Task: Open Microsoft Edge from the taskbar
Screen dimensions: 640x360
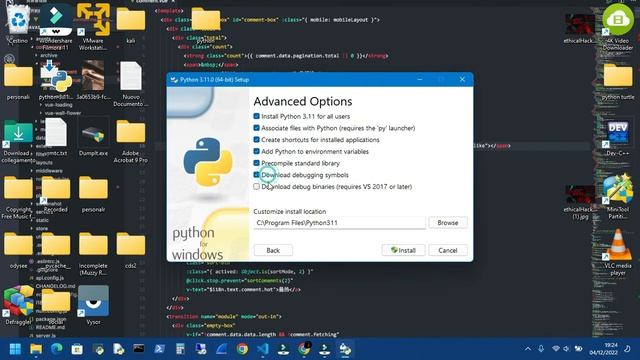Action: 56,349
